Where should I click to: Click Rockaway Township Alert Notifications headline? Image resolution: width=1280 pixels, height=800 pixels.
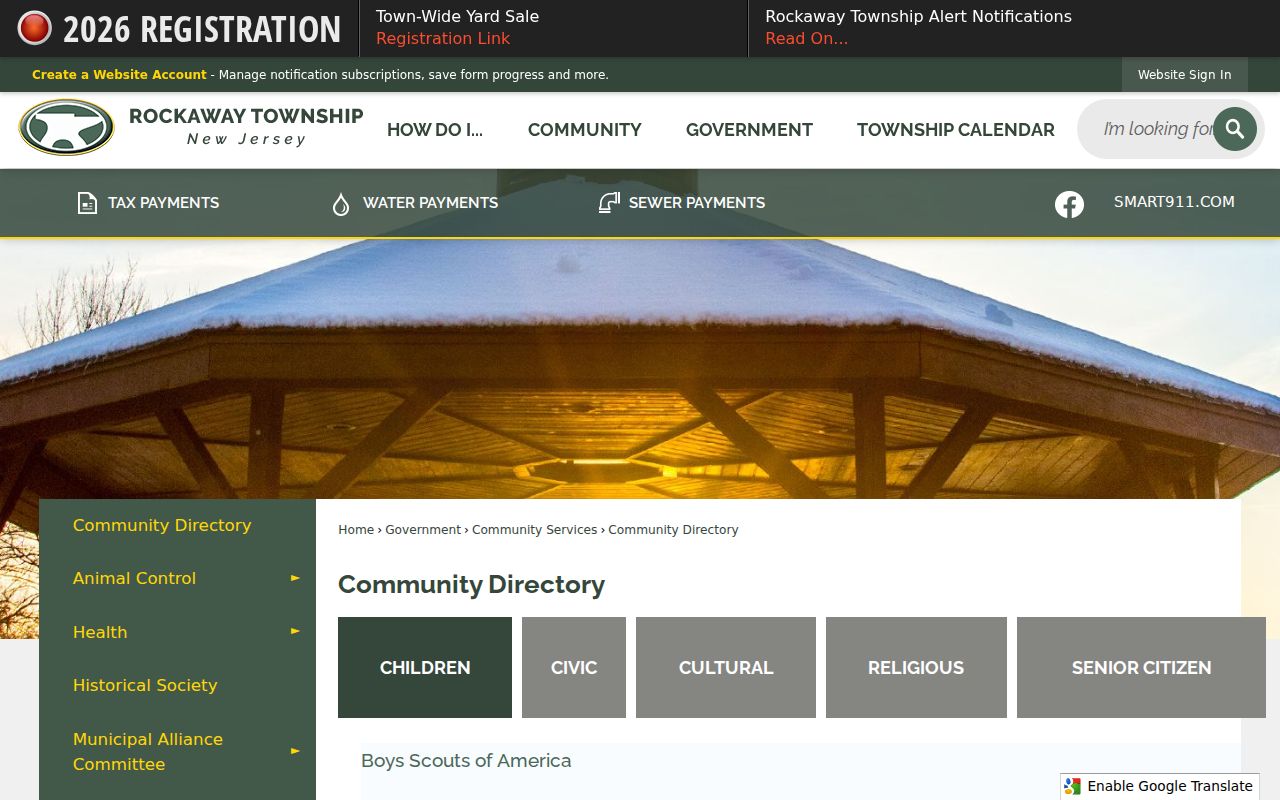[918, 17]
